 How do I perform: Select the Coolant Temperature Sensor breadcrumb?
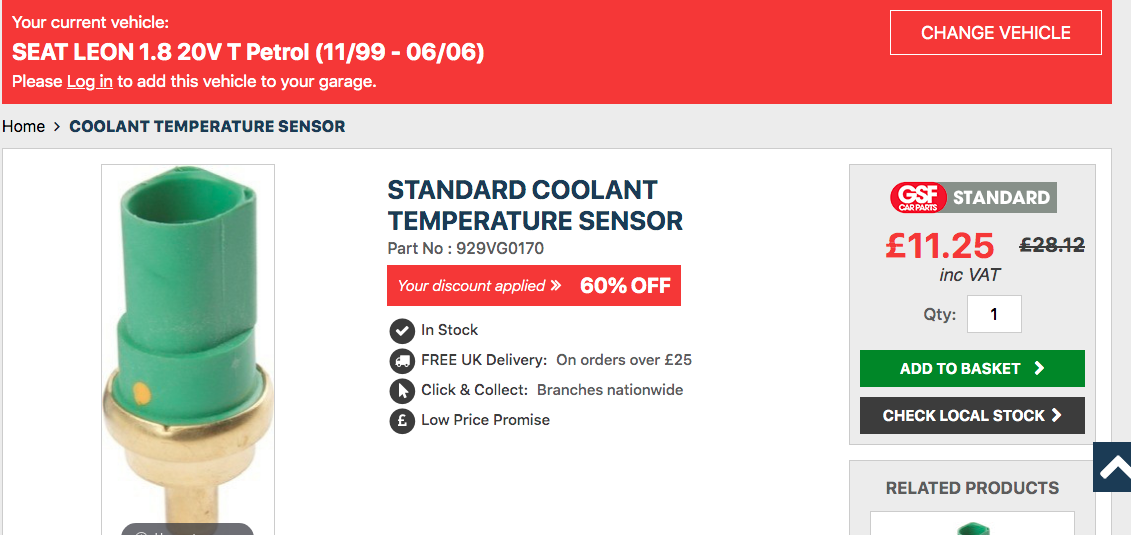pos(207,127)
